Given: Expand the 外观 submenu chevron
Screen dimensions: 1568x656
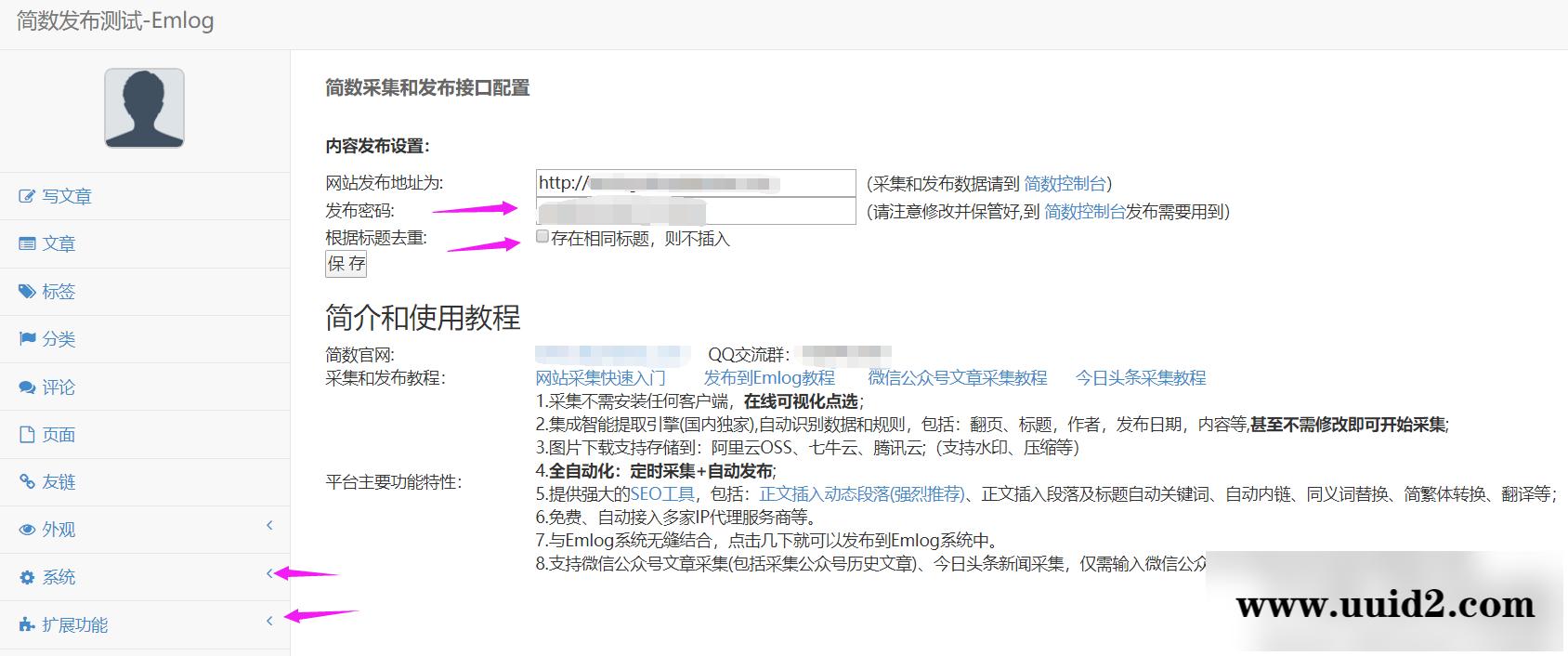Looking at the screenshot, I should coord(269,526).
